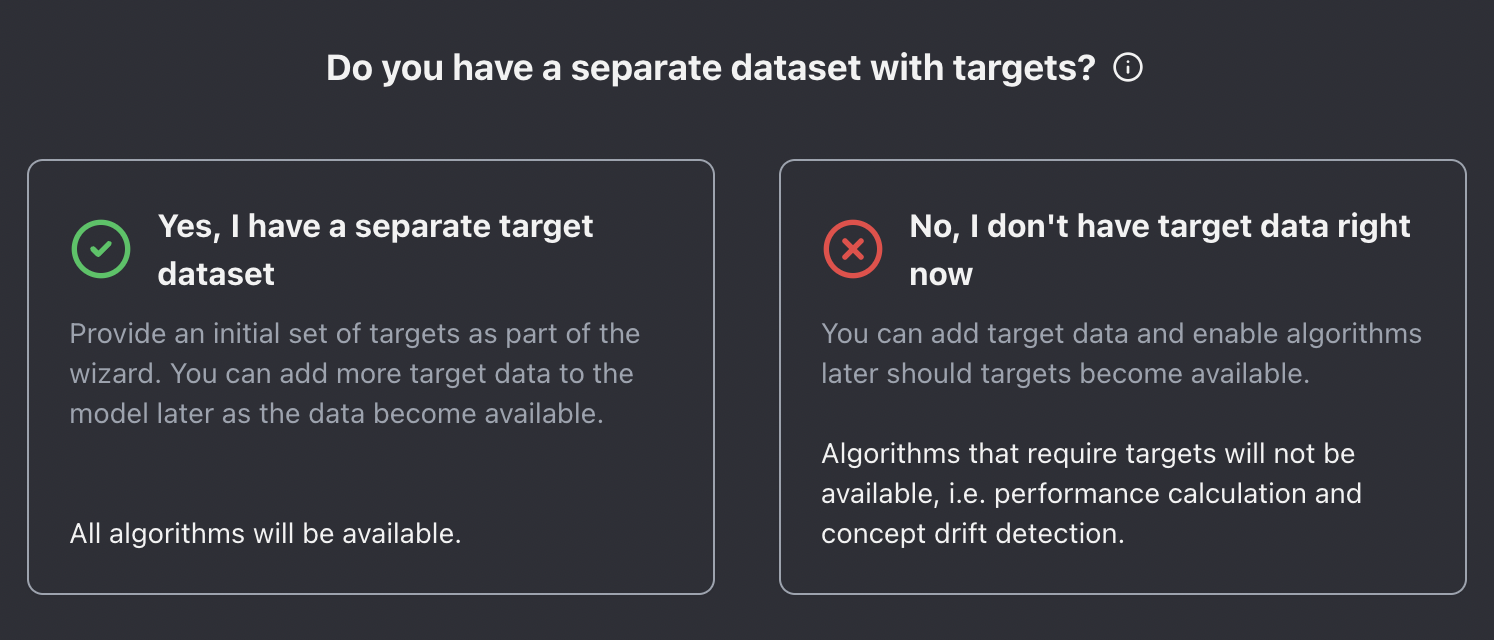Click the word "dataset" under the Yes title
1494x640 pixels.
(x=216, y=274)
